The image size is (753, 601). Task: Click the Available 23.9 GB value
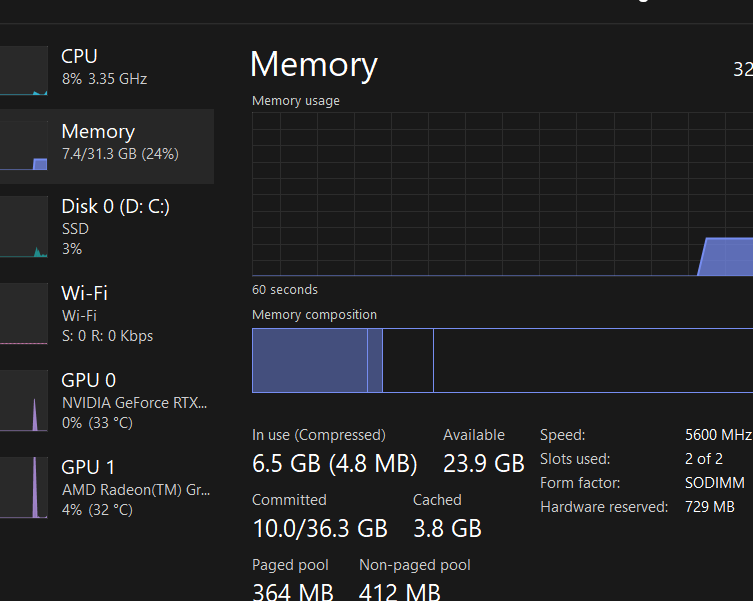[484, 464]
